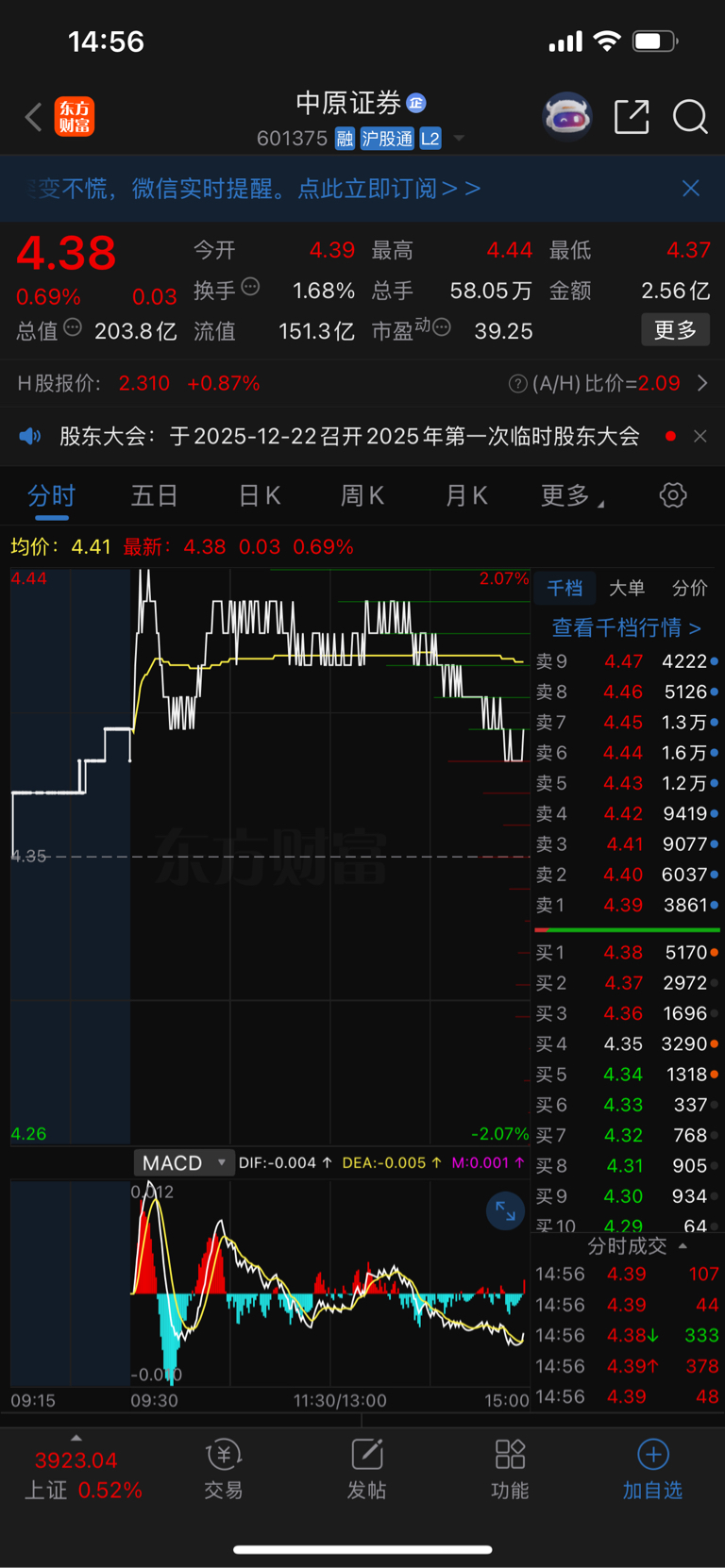Tap the 买4 4.35 order row
Viewport: 725px width, 1568px height.
click(x=627, y=1044)
